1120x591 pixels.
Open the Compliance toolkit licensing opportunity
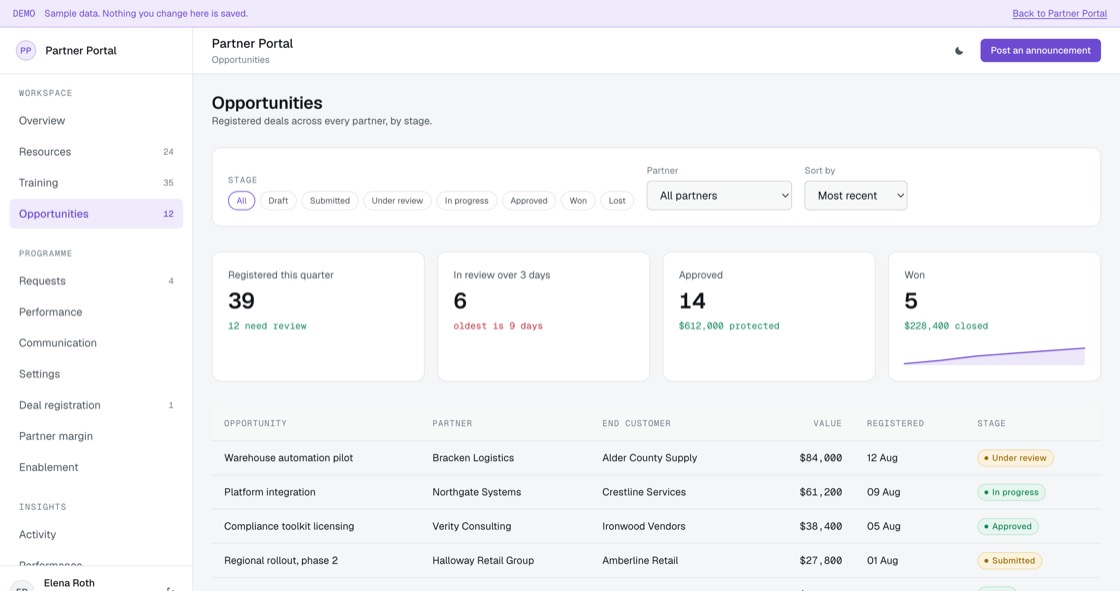[x=289, y=527]
